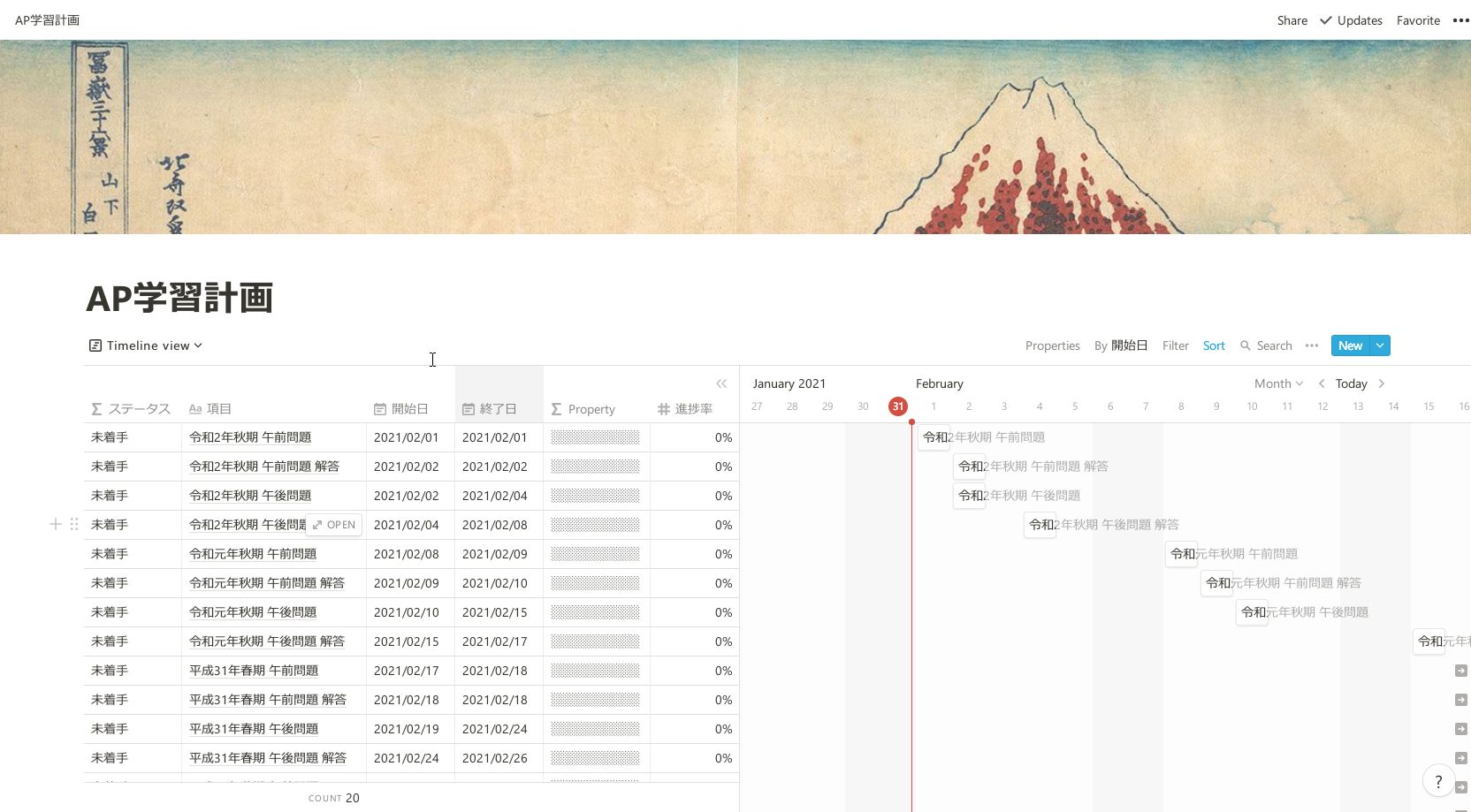1471x812 pixels.
Task: Click the blue New button
Action: (x=1350, y=345)
